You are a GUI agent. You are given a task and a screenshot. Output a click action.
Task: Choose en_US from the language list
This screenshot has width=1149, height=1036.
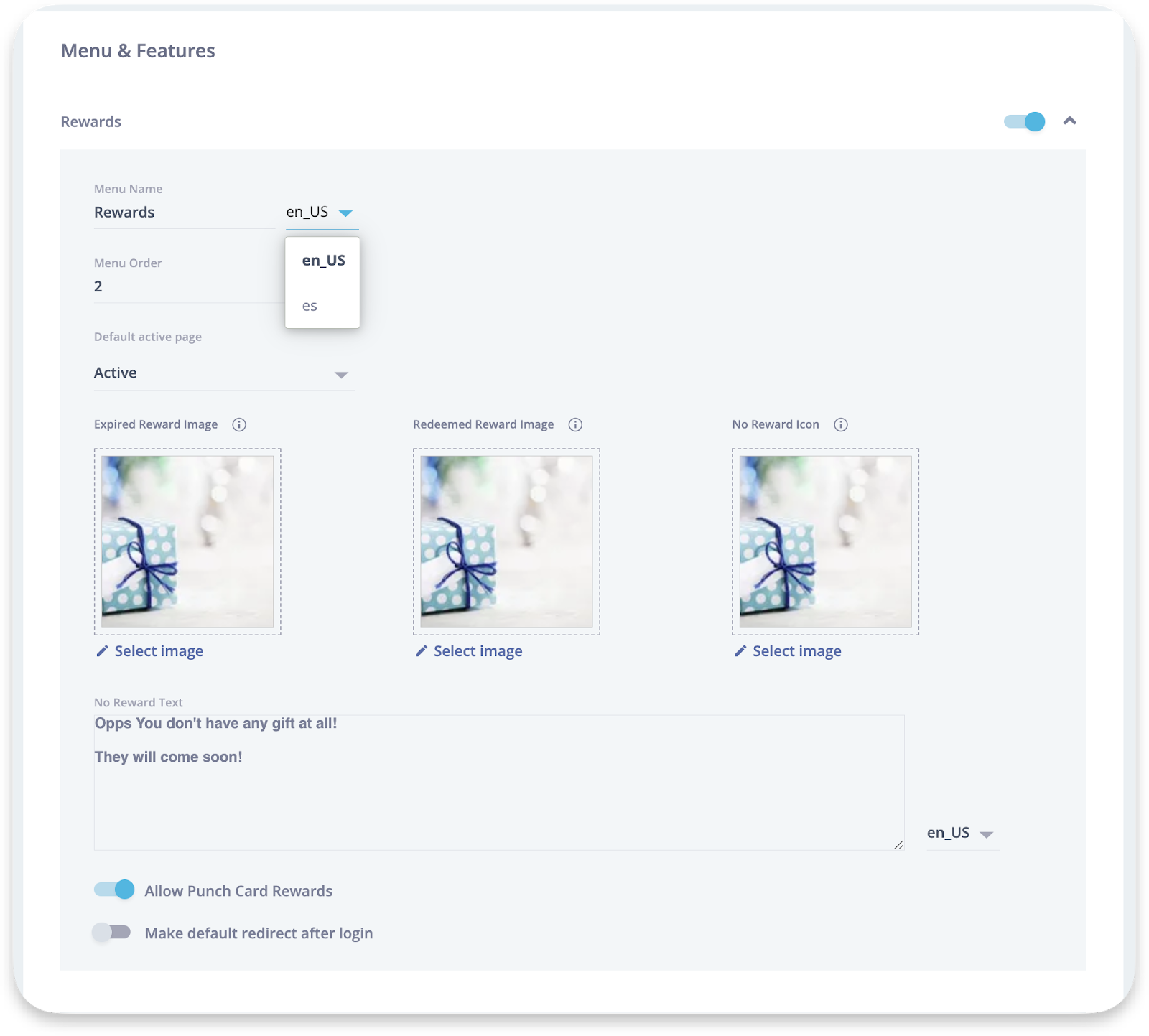(323, 261)
